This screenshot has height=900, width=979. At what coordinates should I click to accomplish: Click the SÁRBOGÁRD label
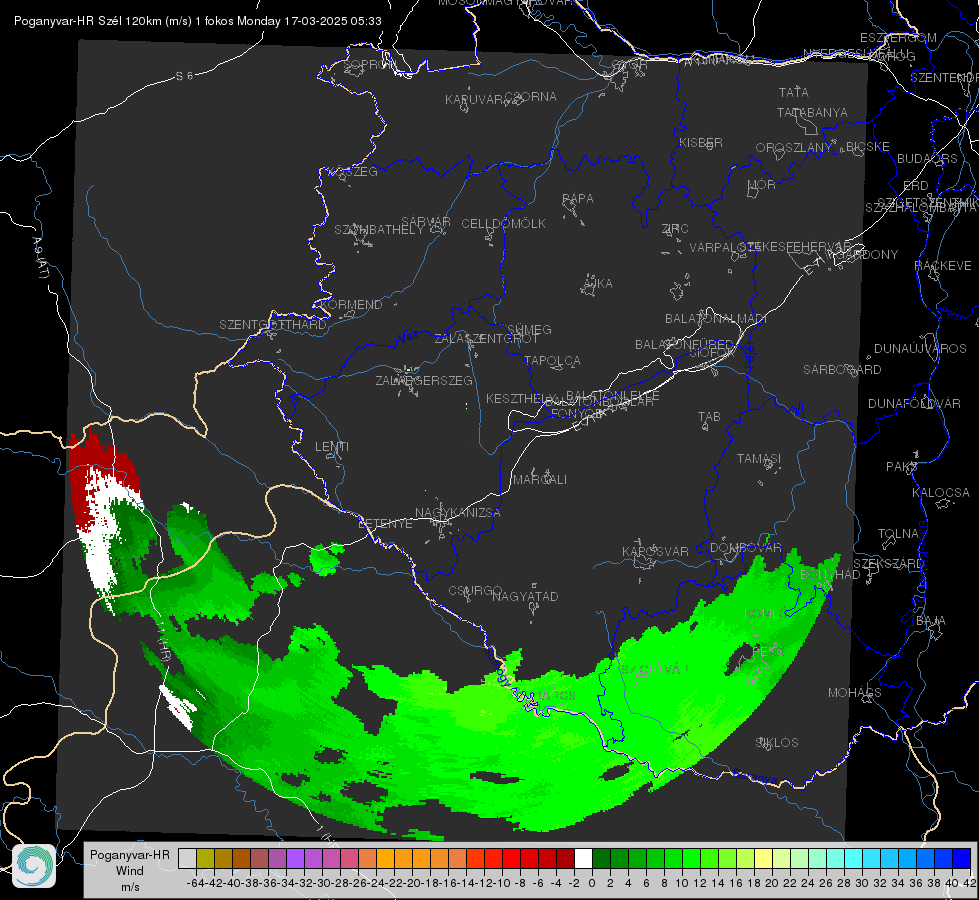click(x=842, y=370)
